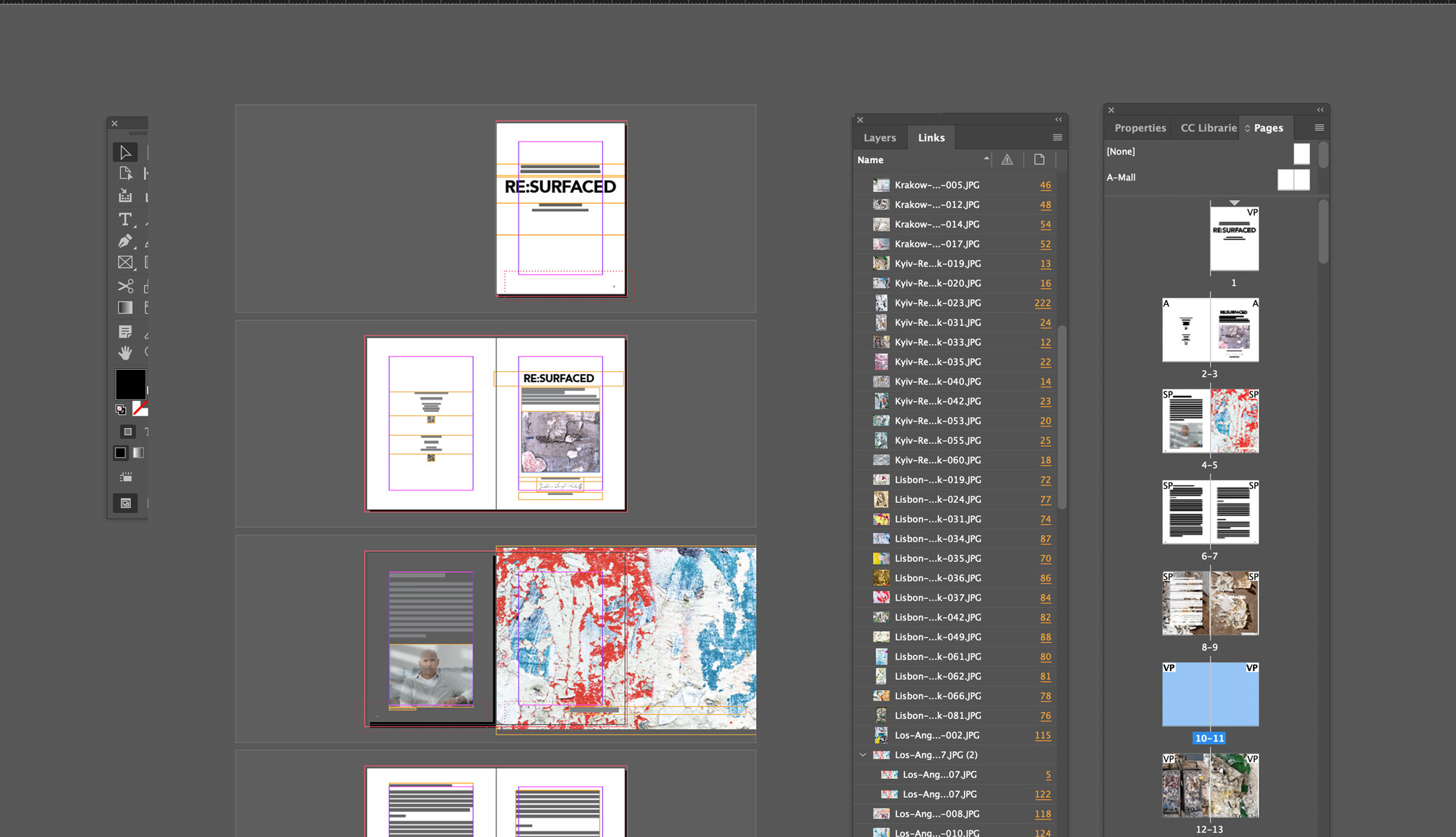This screenshot has width=1456, height=837.
Task: Select page 1 thumbnail in Pages panel
Action: [x=1234, y=239]
